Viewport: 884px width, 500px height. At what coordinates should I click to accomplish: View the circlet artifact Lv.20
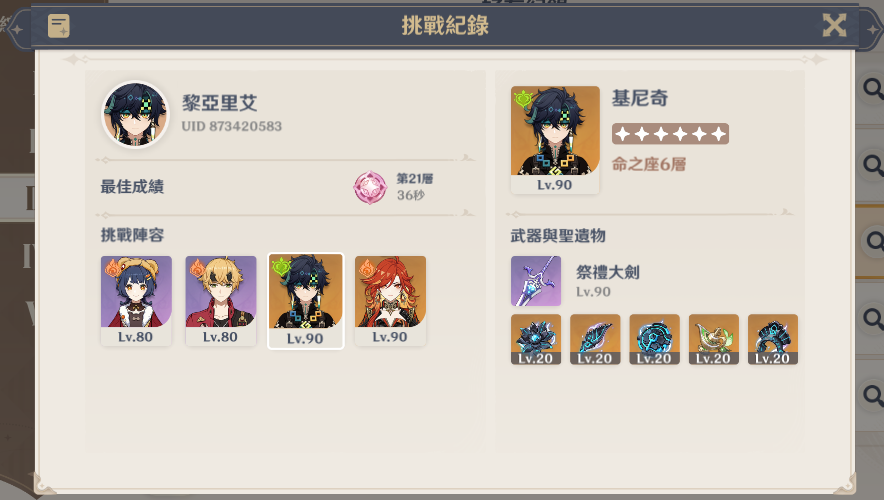[772, 339]
